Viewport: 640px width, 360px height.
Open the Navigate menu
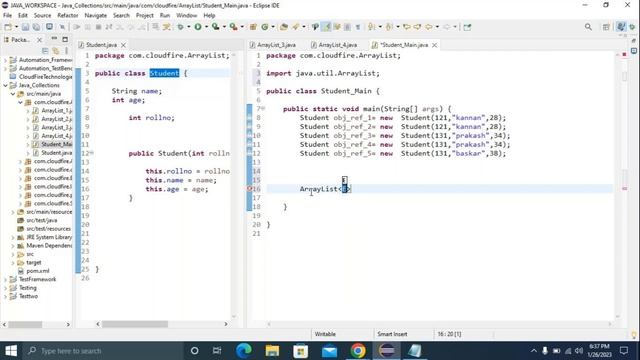(x=96, y=16)
